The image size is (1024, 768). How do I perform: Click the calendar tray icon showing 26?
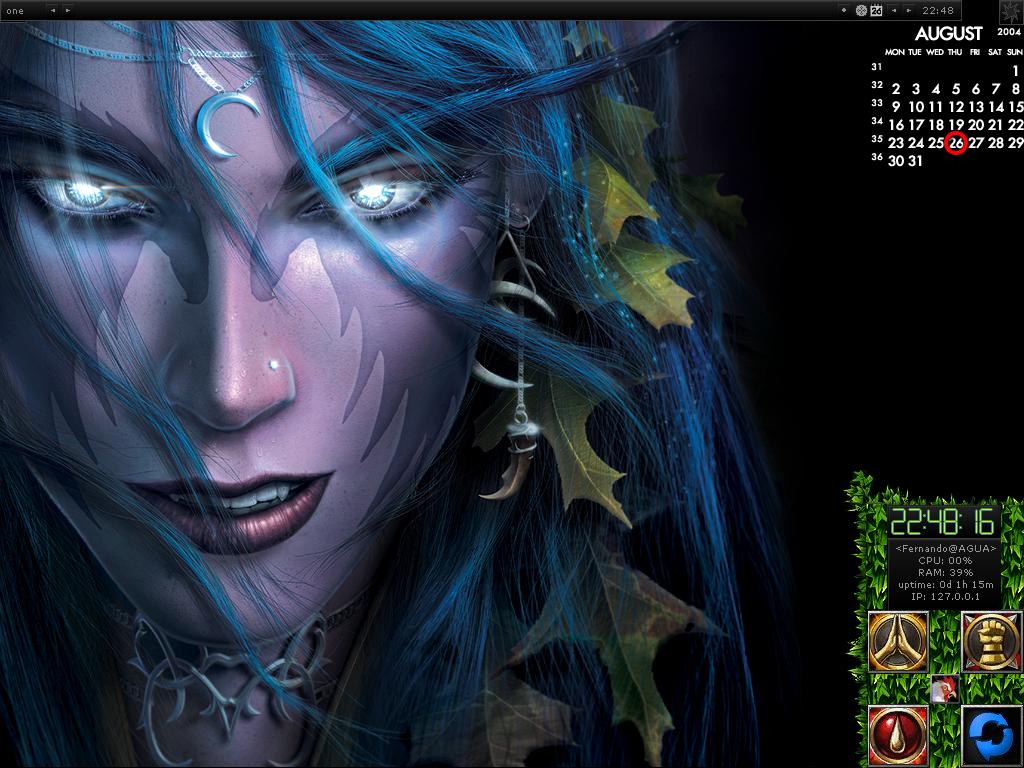[x=876, y=10]
